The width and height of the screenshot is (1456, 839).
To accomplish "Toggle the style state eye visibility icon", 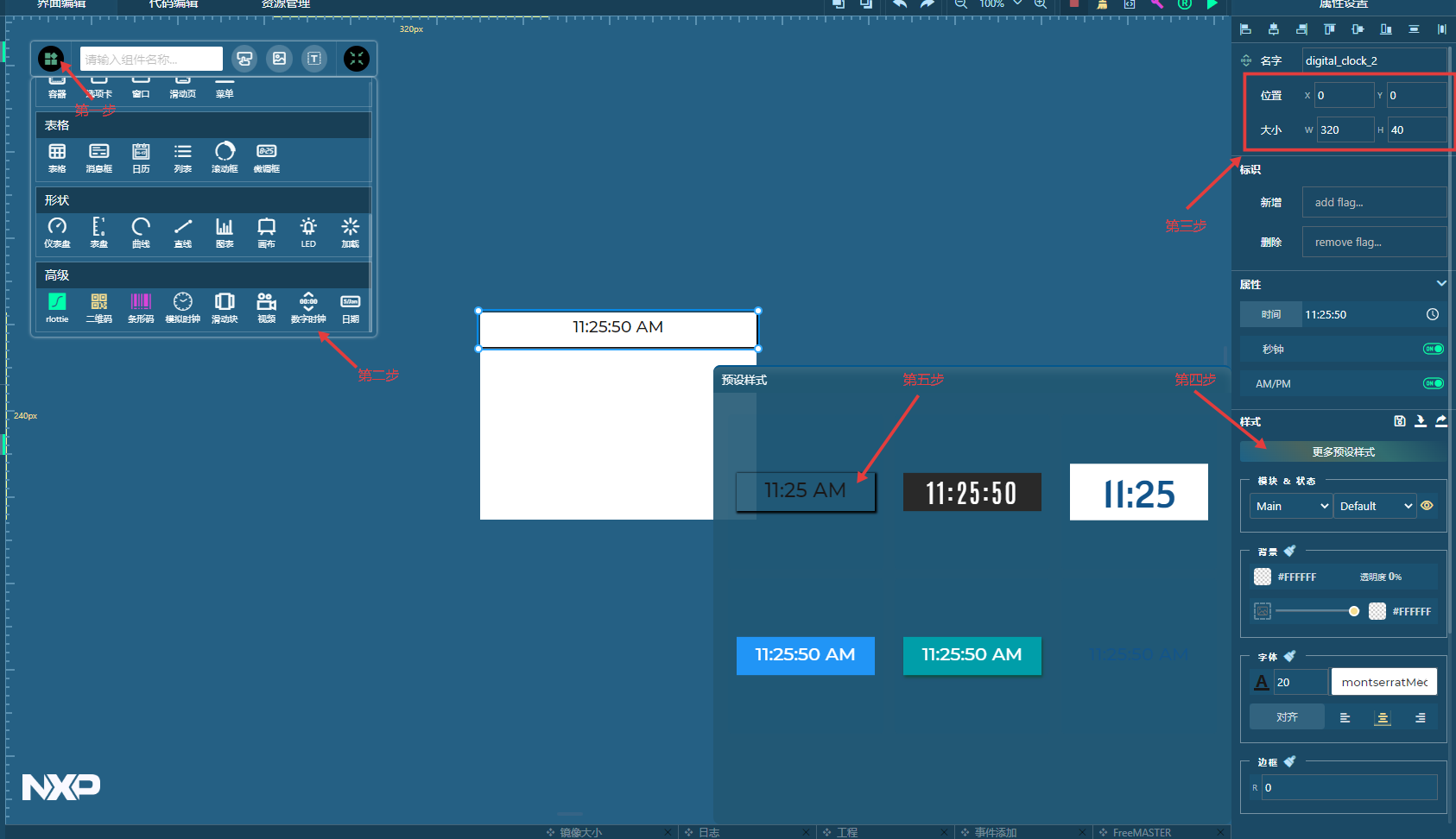I will coord(1427,506).
